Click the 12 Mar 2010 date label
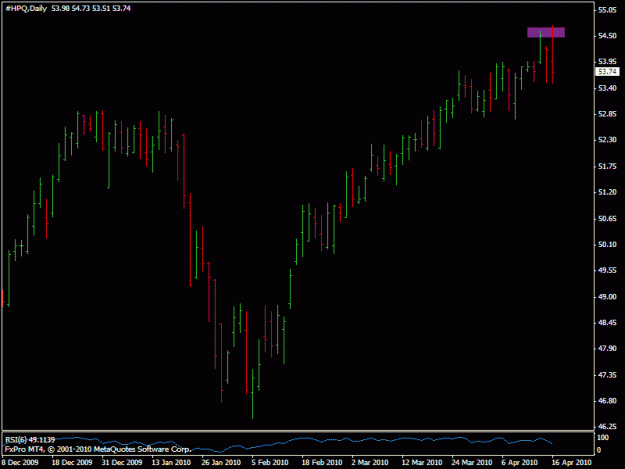The height and width of the screenshot is (469, 625). point(422,463)
